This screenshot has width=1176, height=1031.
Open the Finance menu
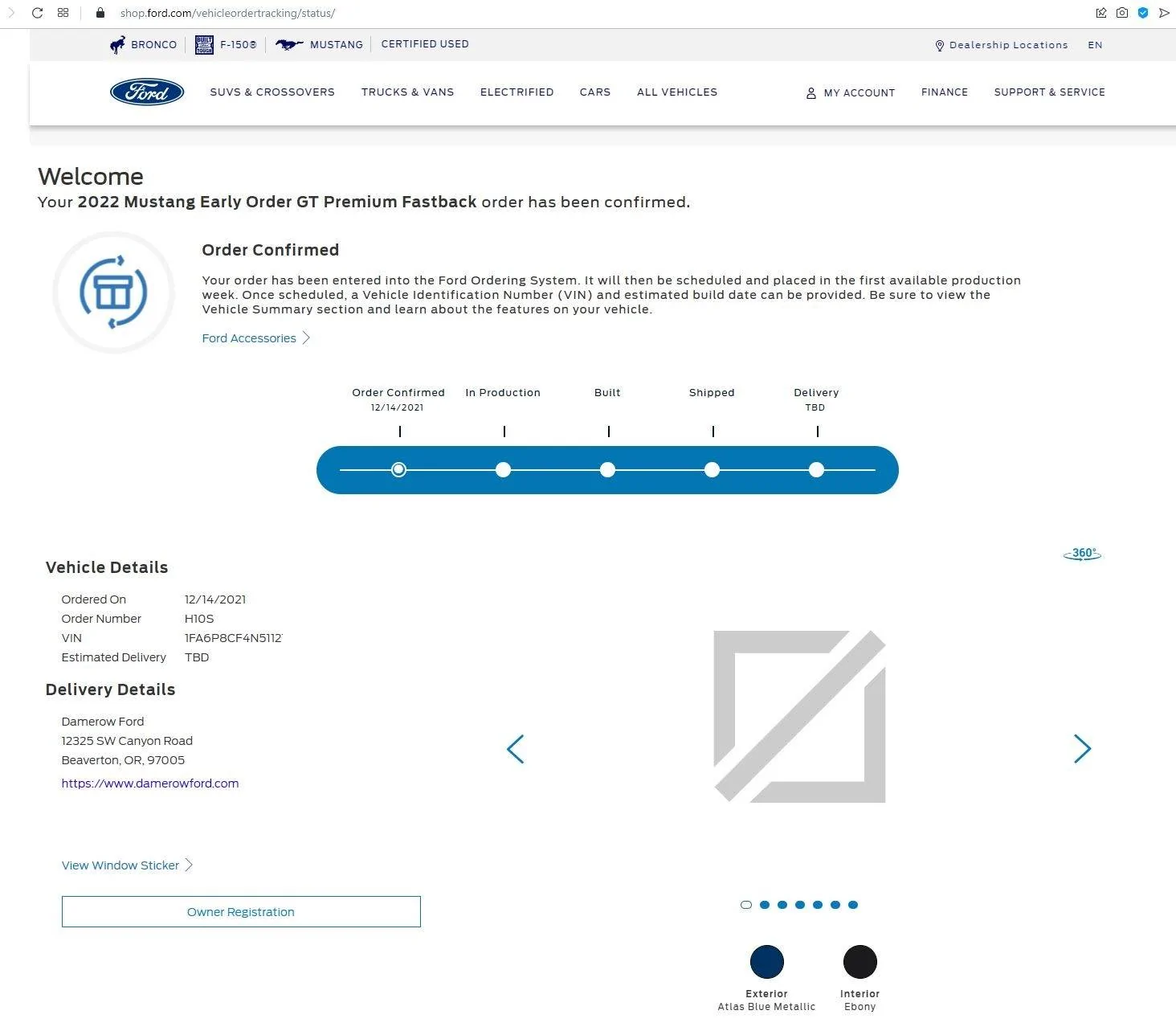[945, 92]
